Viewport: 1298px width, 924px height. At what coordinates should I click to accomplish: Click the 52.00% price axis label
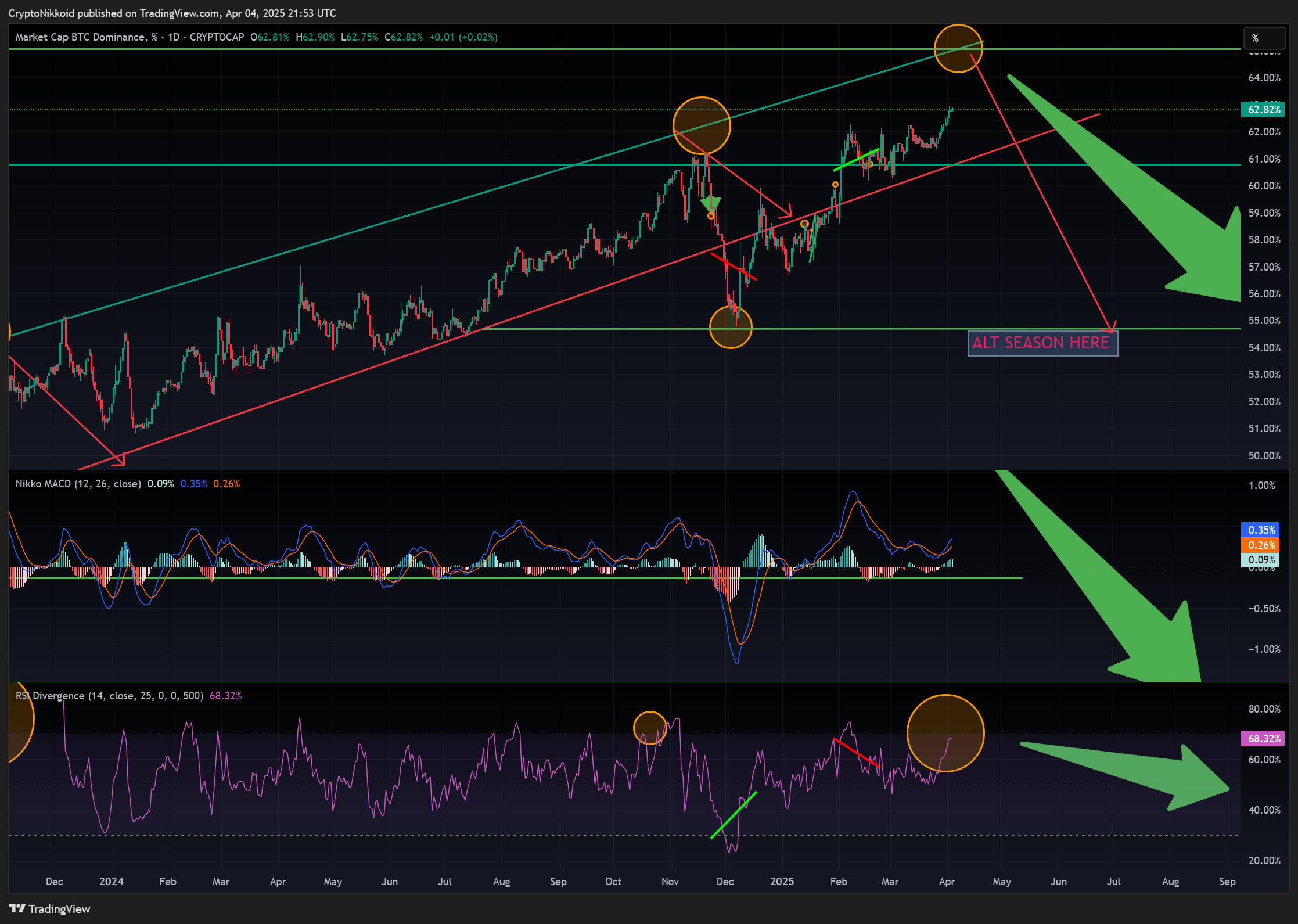[x=1264, y=402]
